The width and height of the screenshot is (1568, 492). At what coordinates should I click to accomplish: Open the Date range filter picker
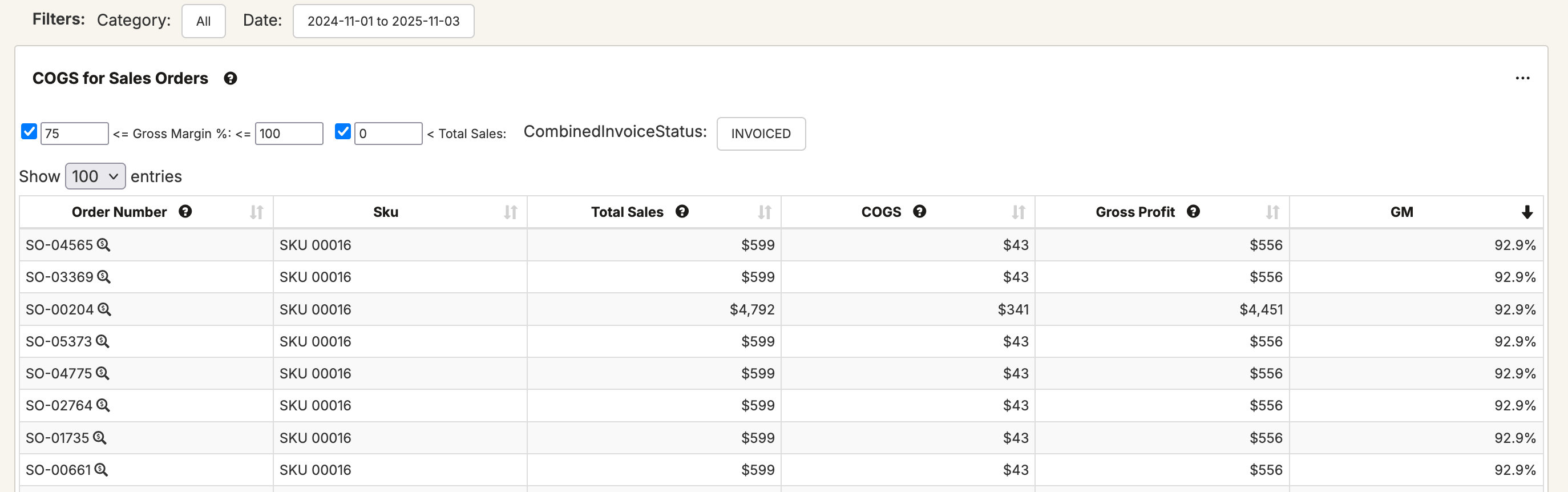pyautogui.click(x=383, y=21)
